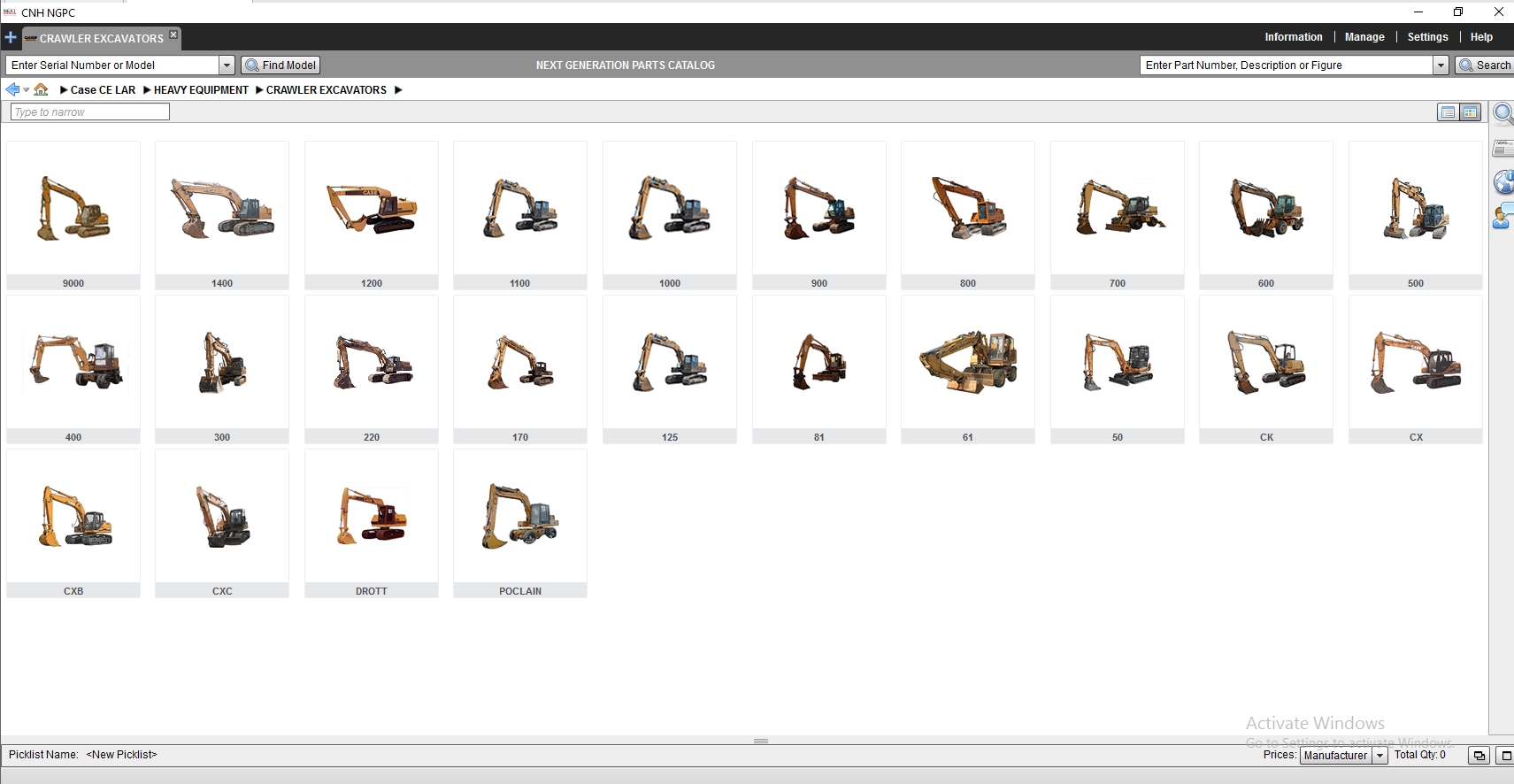Open the back history dropdown arrow

27,89
